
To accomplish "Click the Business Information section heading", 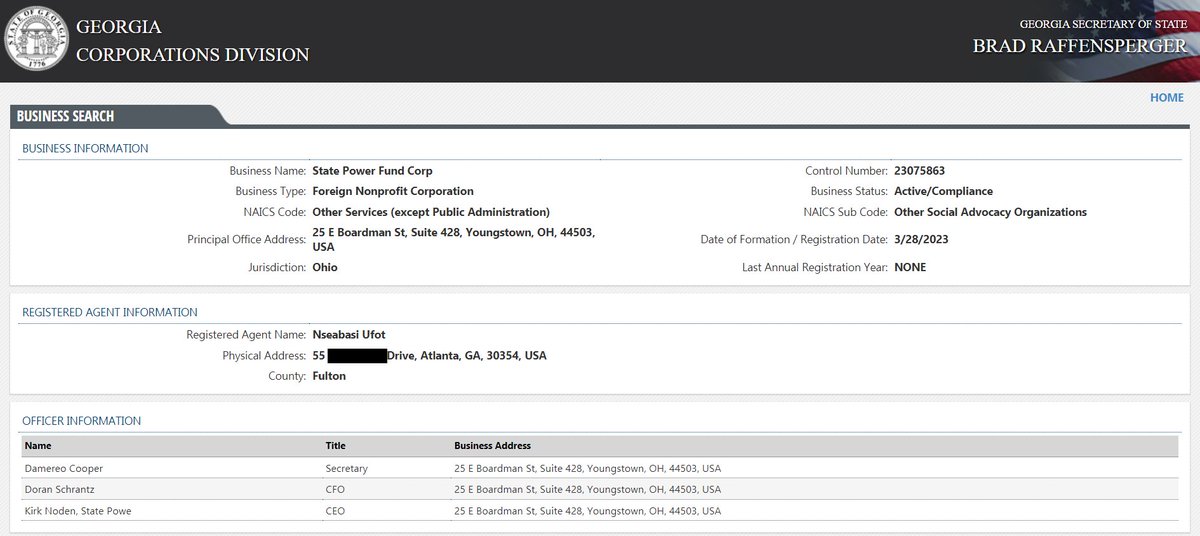I will [85, 148].
